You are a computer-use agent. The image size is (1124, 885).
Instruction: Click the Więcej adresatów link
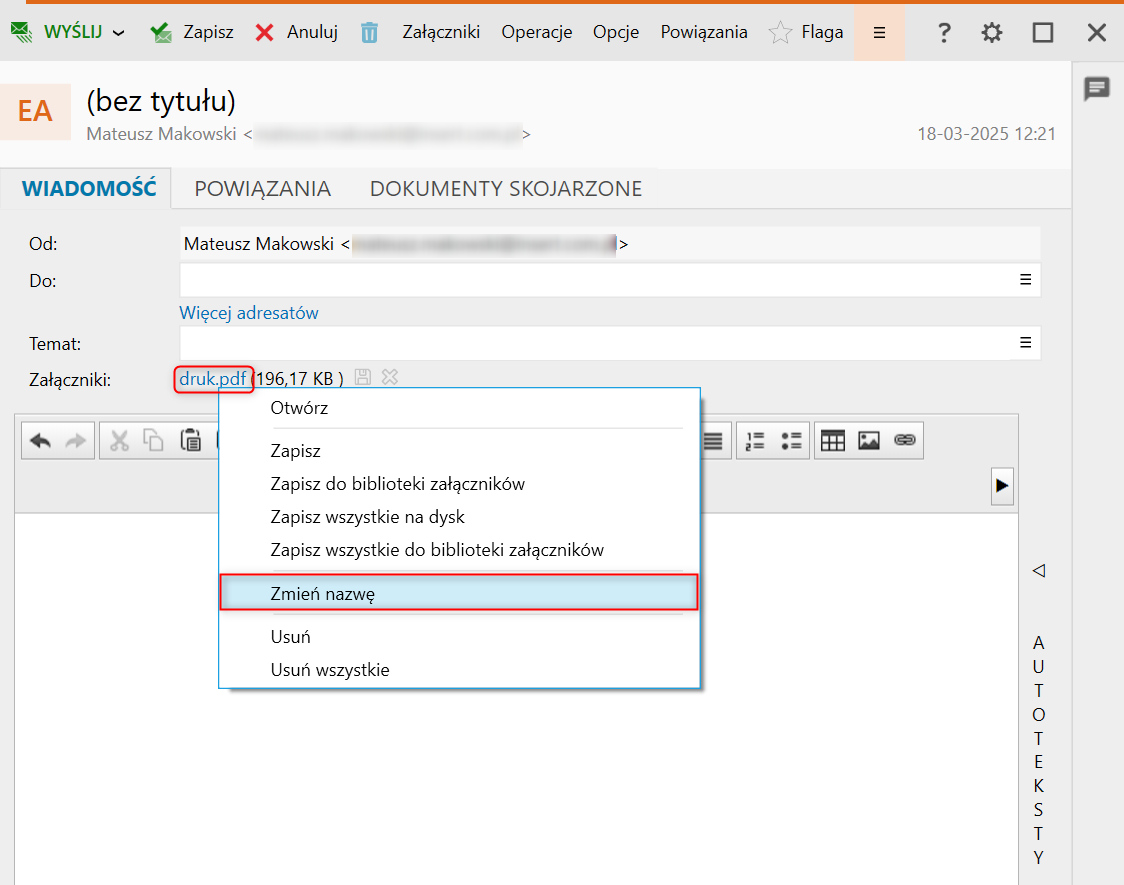point(249,313)
